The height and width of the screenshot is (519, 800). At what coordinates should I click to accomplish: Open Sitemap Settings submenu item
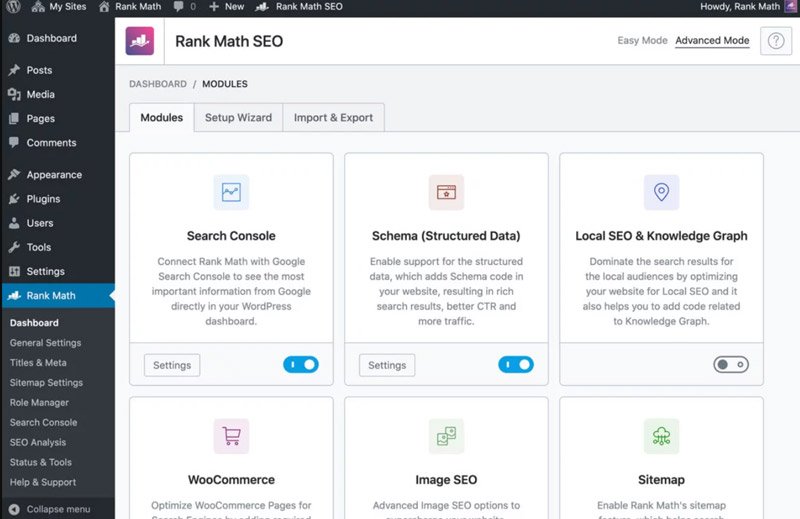(46, 383)
